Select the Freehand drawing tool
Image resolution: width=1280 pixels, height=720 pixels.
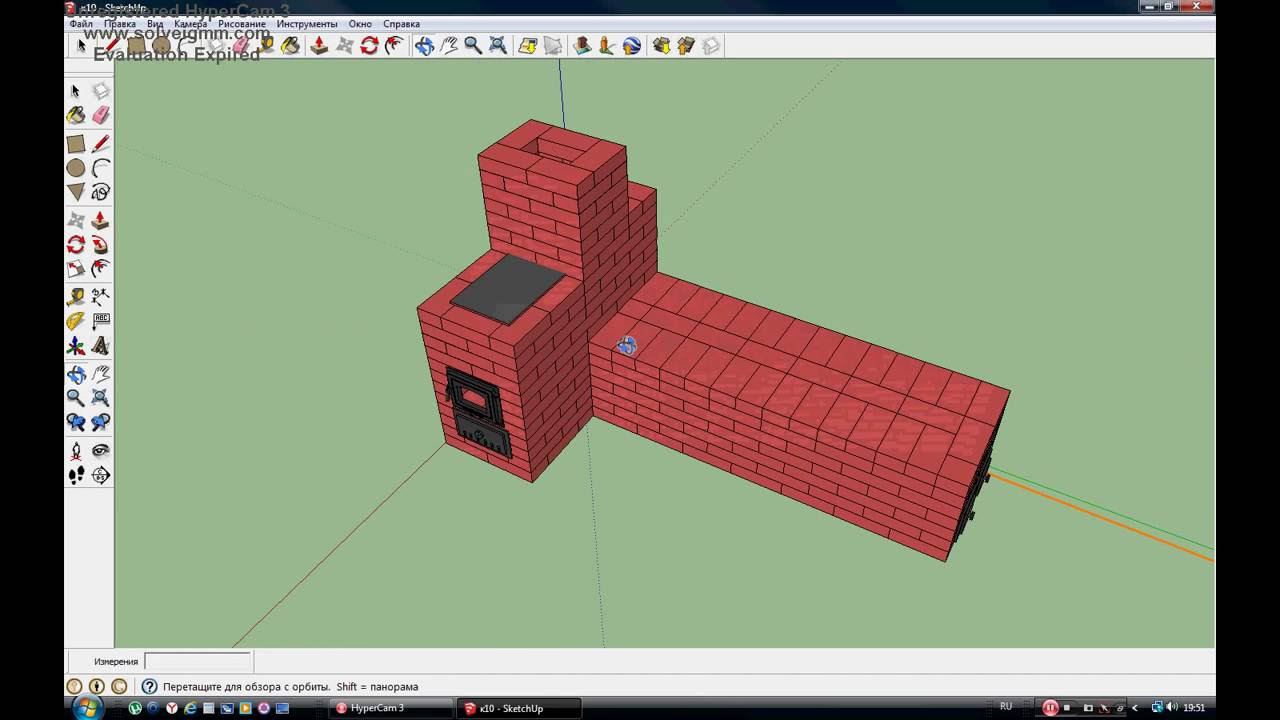101,192
